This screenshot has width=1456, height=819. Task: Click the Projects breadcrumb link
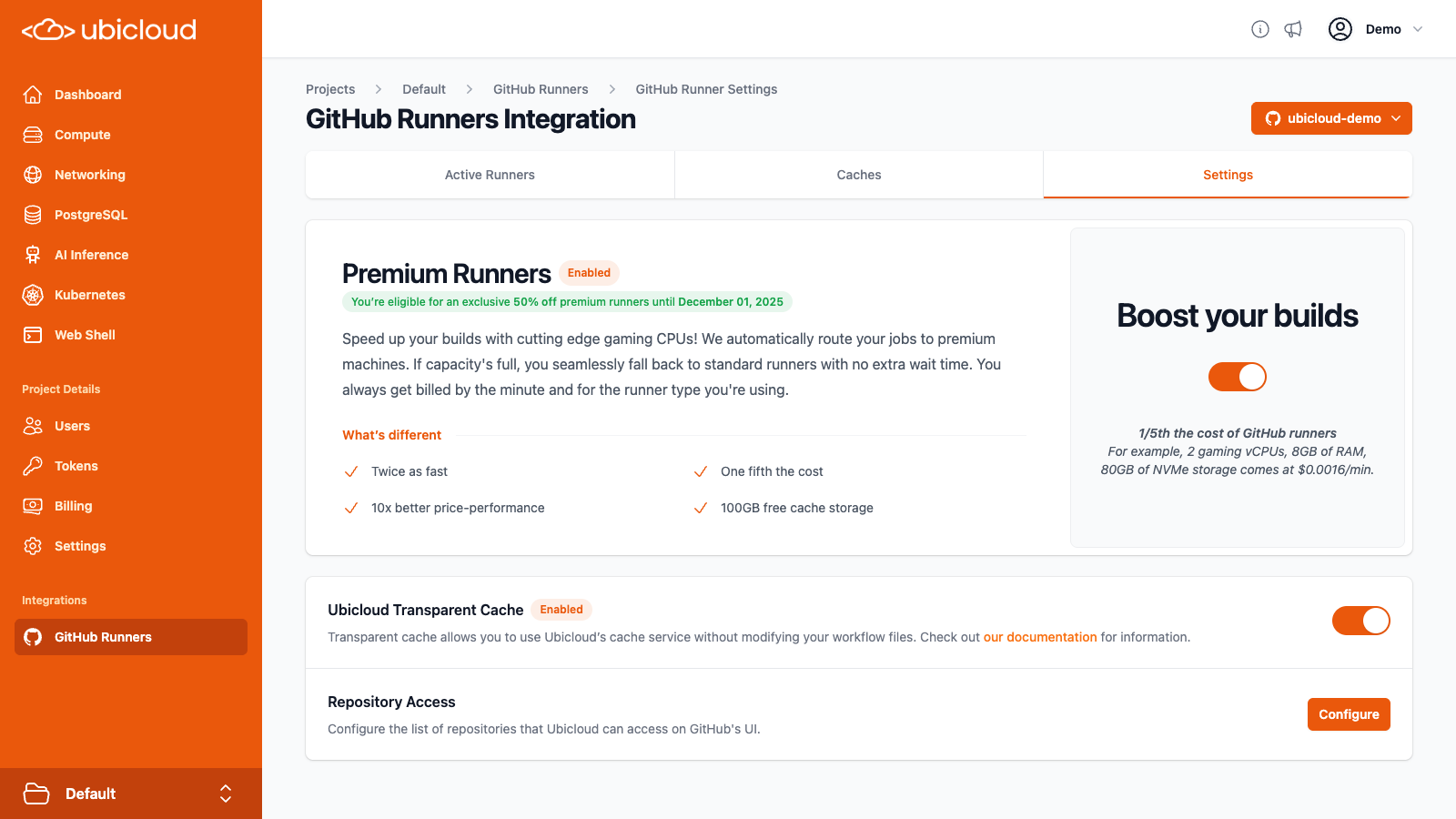click(330, 89)
